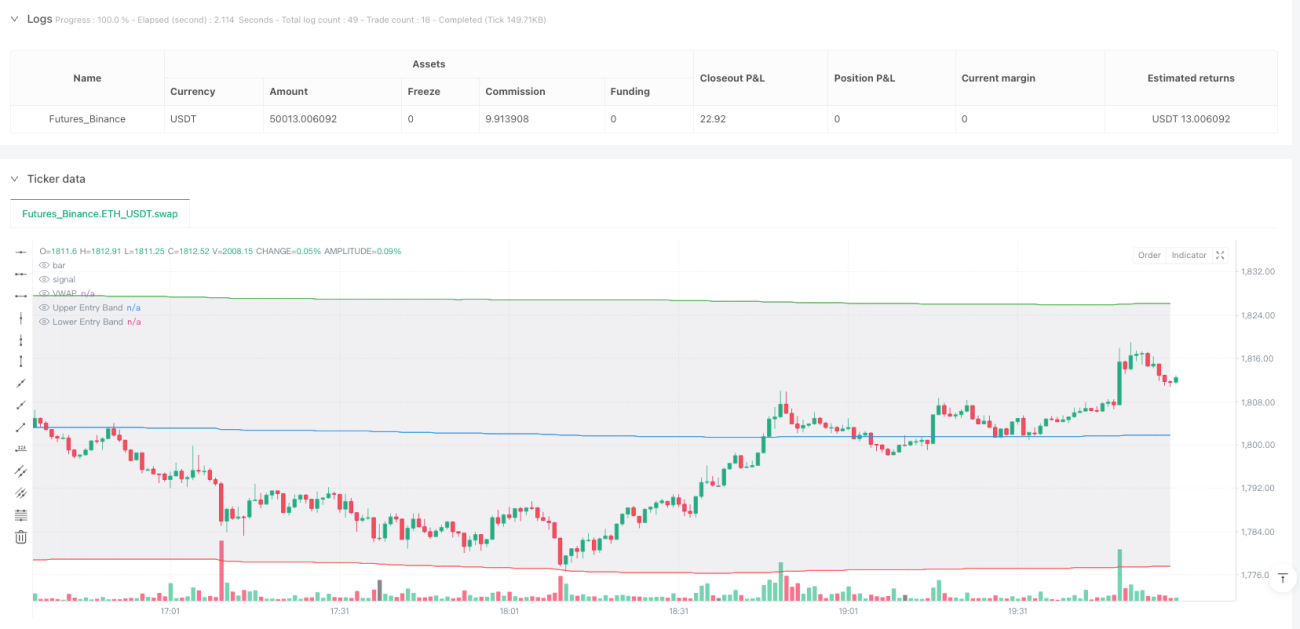Select the Fibonacci retracement lines tool

21,515
